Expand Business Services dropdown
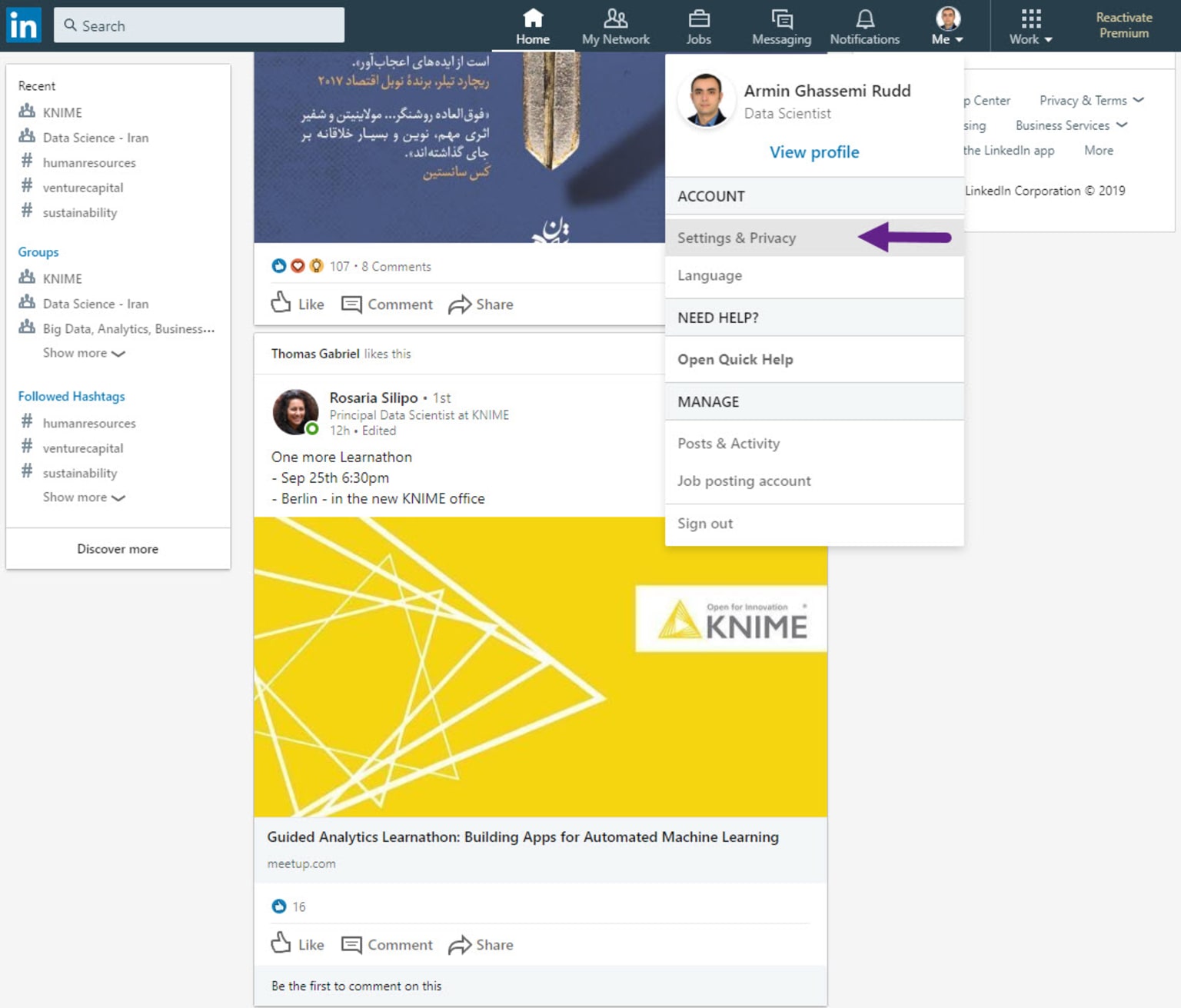This screenshot has height=1008, width=1181. (1071, 125)
